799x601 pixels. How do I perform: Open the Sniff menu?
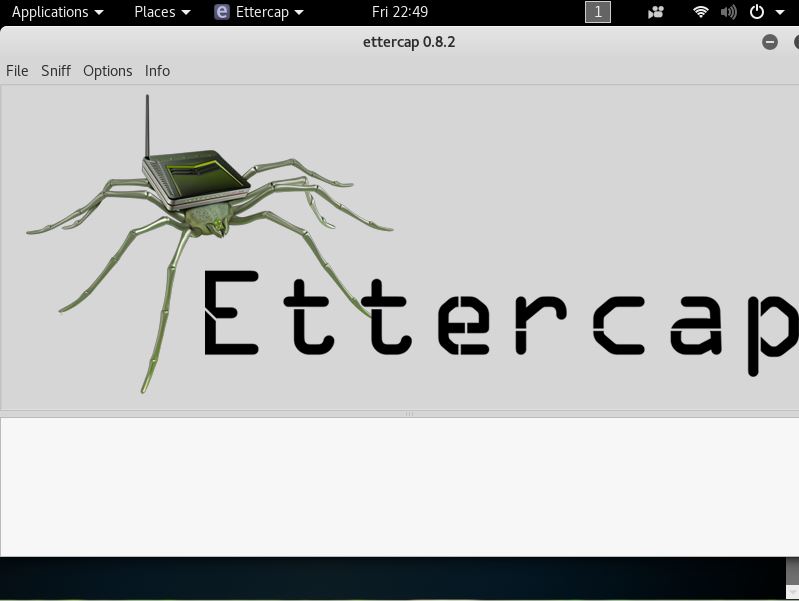pyautogui.click(x=56, y=71)
